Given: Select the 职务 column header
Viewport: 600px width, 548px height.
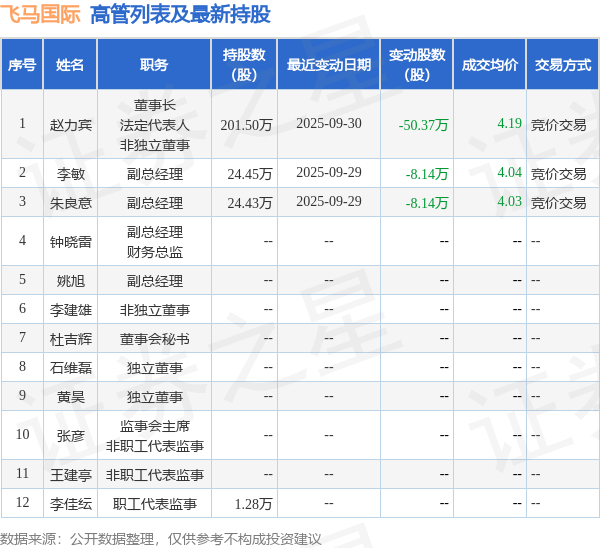Looking at the screenshot, I should (154, 65).
